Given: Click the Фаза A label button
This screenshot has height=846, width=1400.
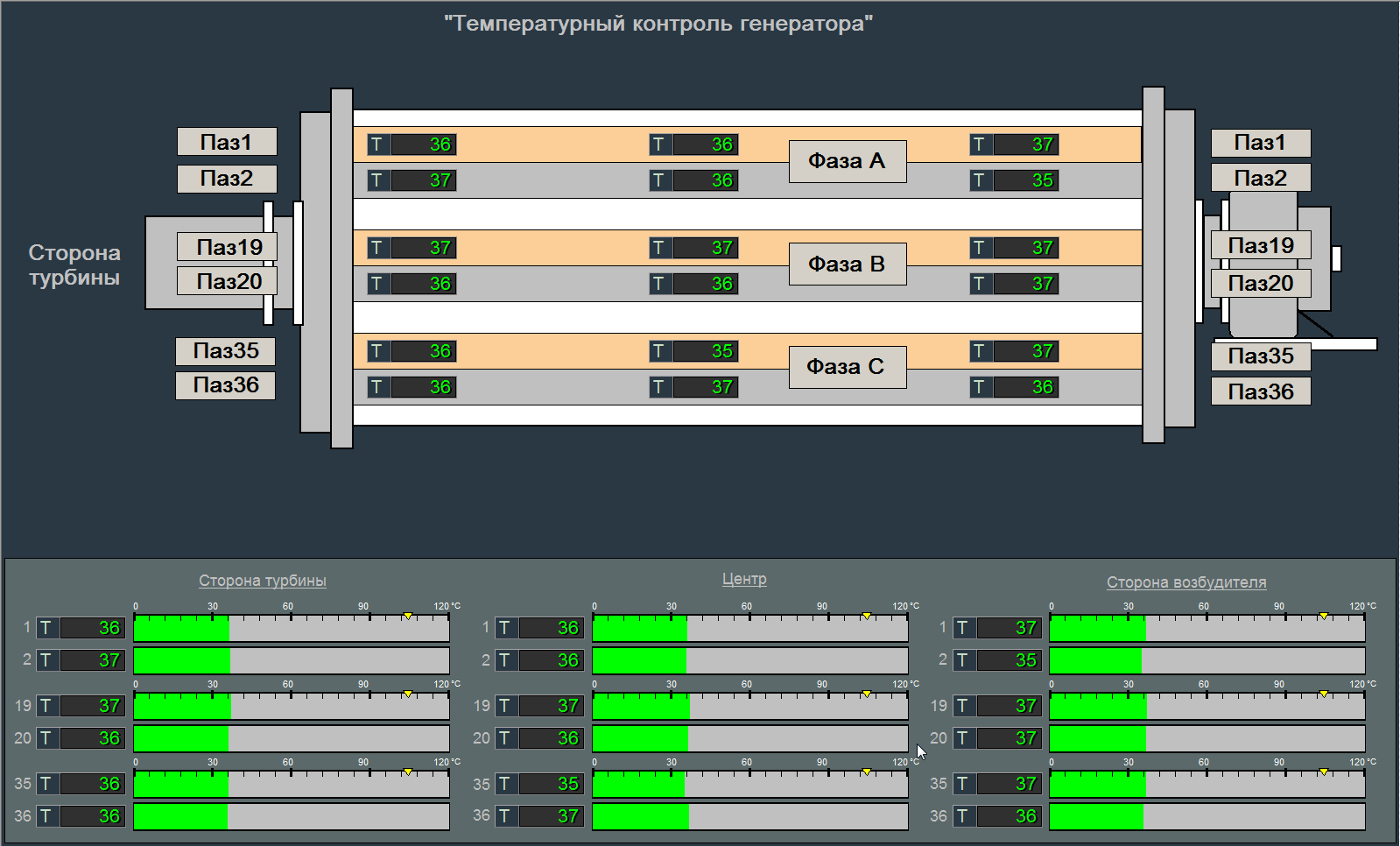Looking at the screenshot, I should coord(847,161).
